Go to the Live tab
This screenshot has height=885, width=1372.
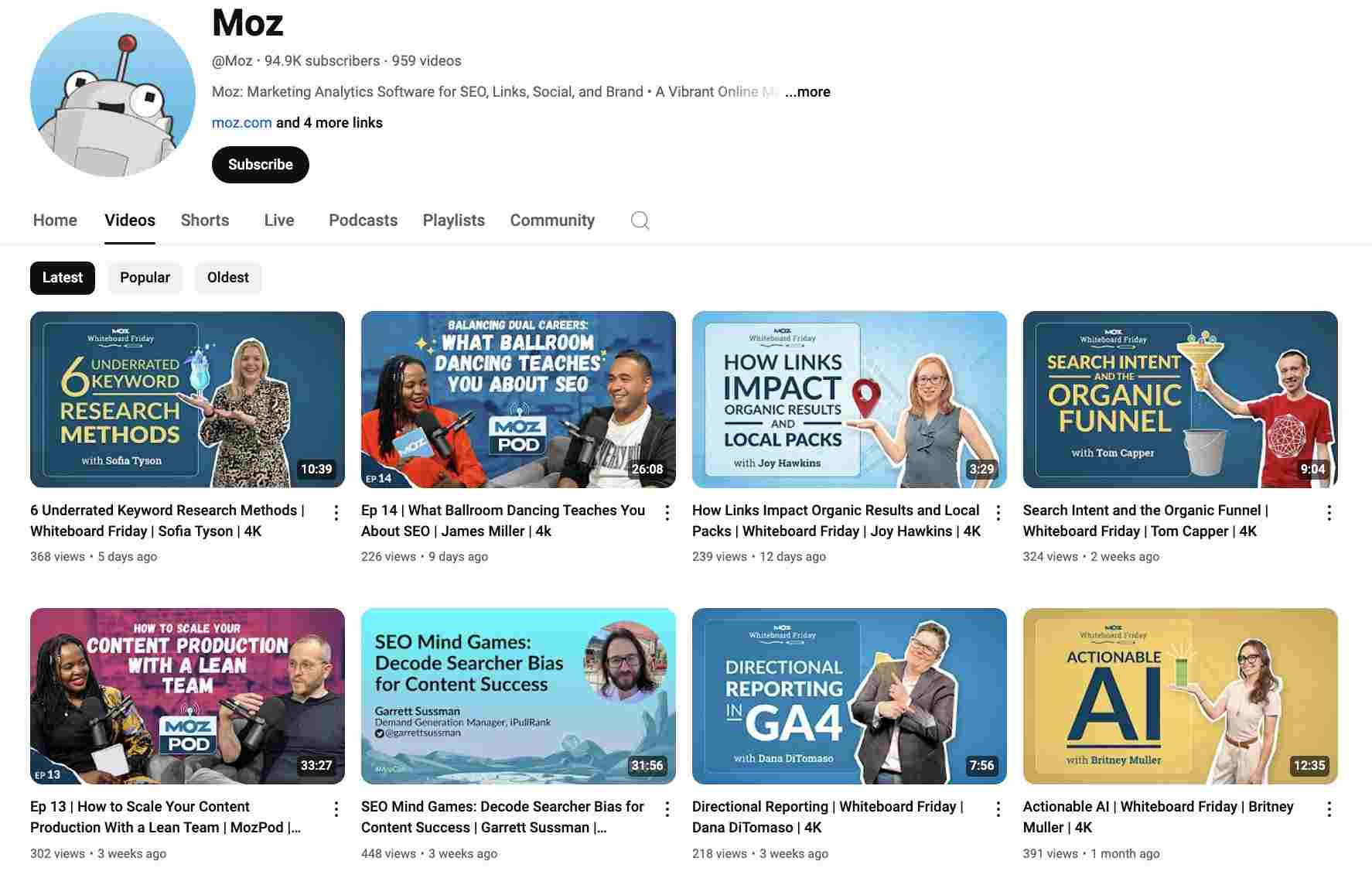coord(279,220)
